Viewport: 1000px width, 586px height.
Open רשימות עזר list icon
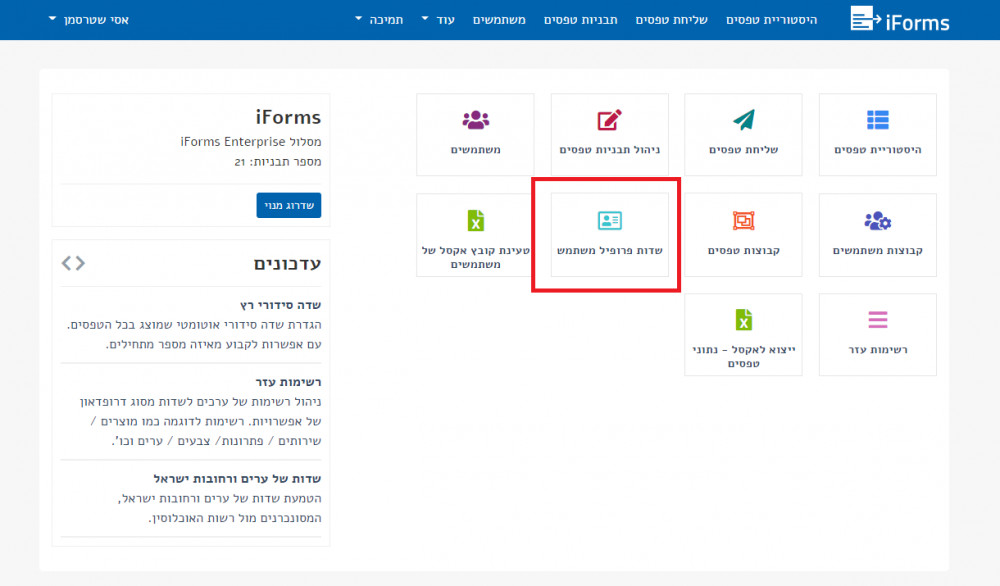click(878, 319)
